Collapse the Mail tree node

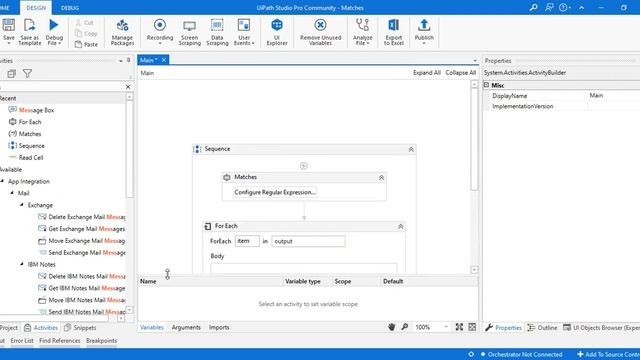coord(12,193)
